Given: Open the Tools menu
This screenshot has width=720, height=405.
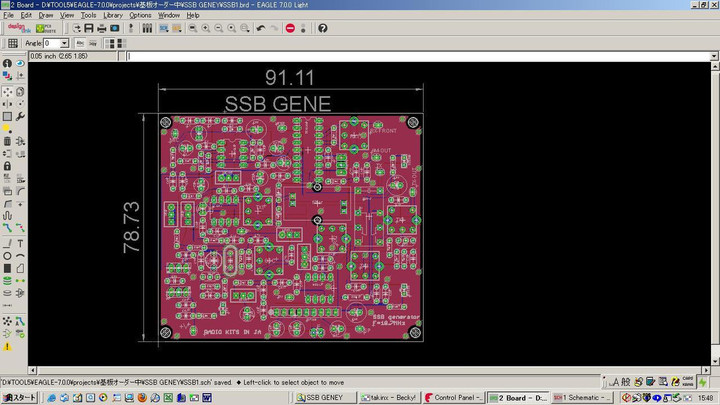Looking at the screenshot, I should [x=89, y=16].
